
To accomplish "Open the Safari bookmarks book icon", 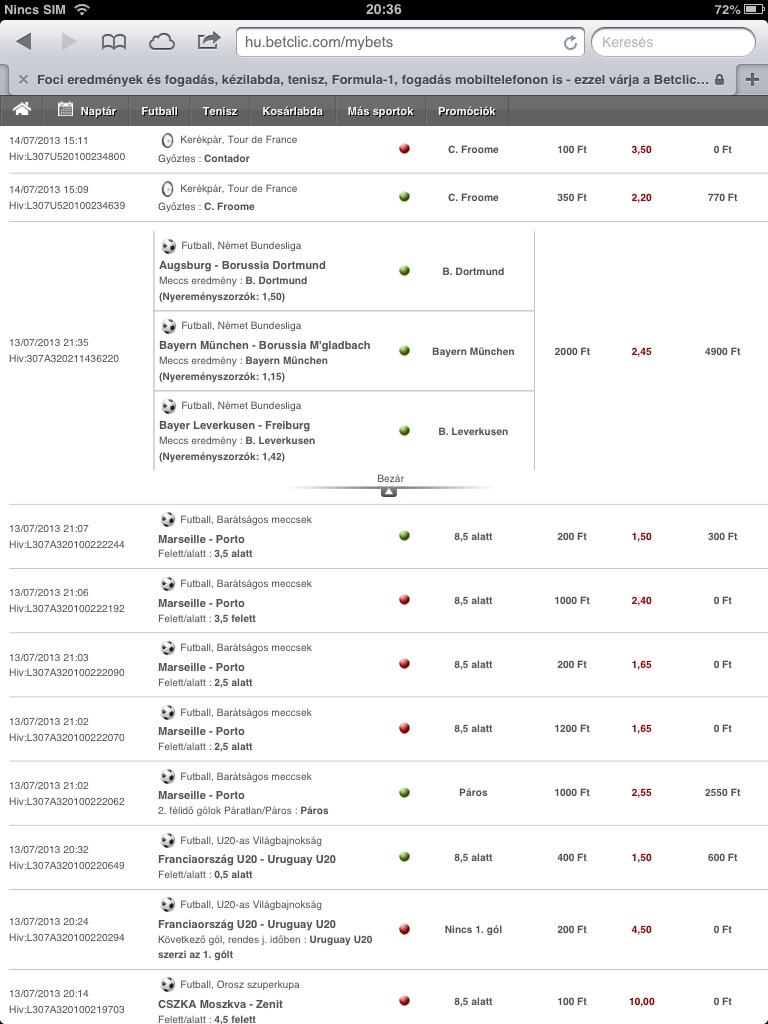I will coord(114,41).
